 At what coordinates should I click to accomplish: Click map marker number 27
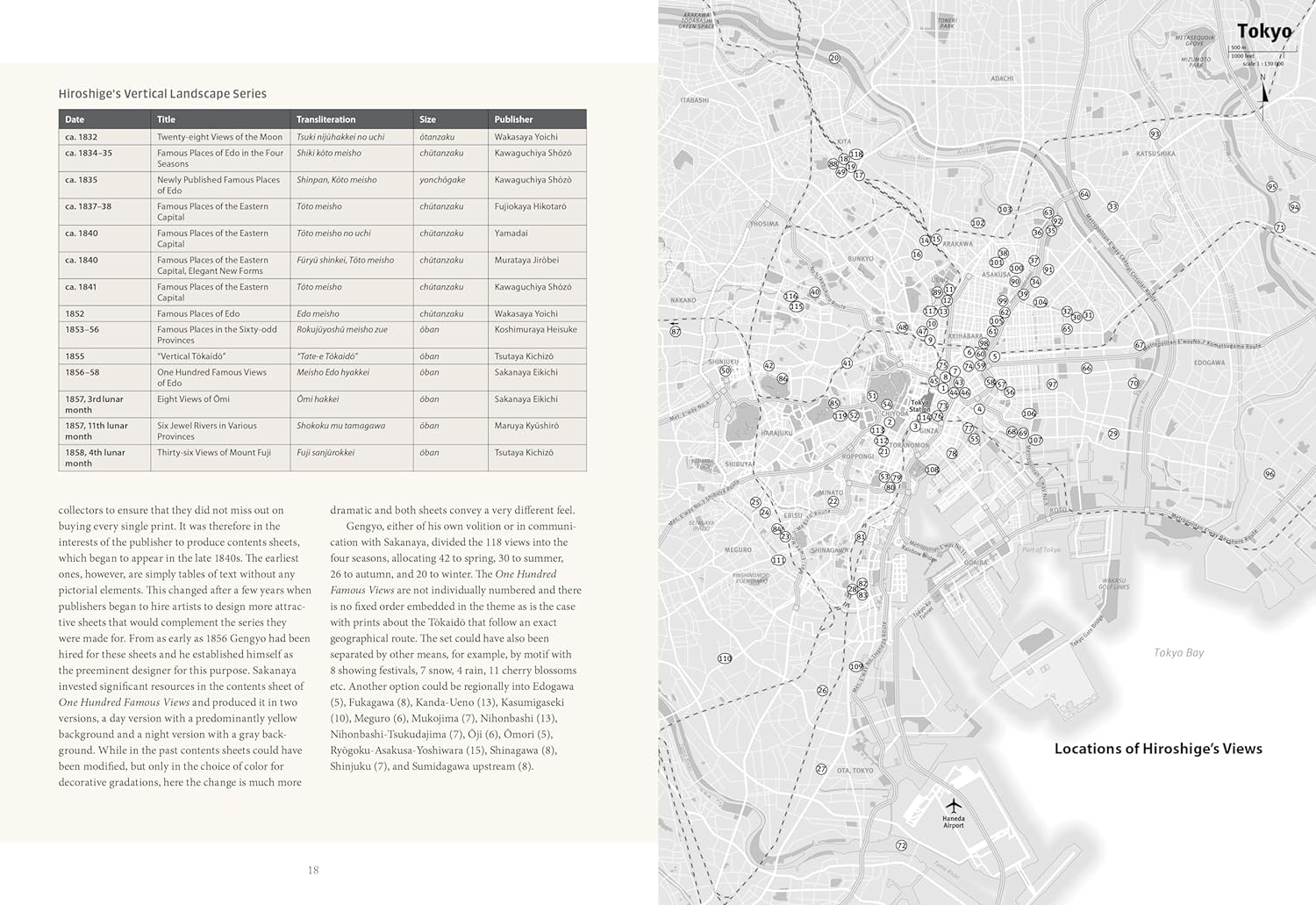pos(821,769)
